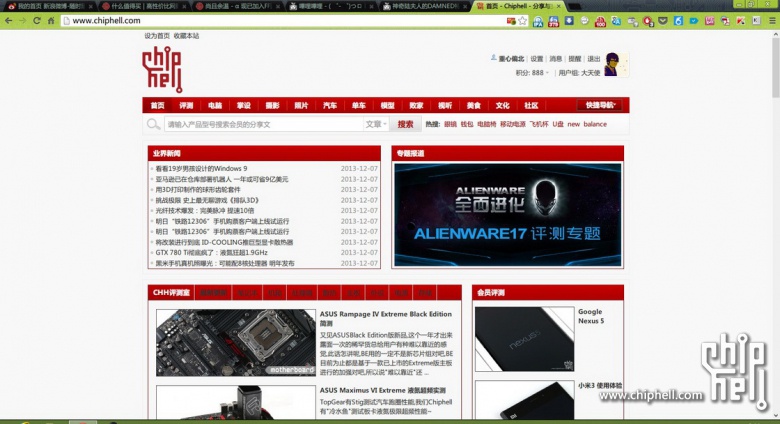Open the Chrome hamburger menu
Image resolution: width=780 pixels, height=424 pixels.
click(772, 21)
